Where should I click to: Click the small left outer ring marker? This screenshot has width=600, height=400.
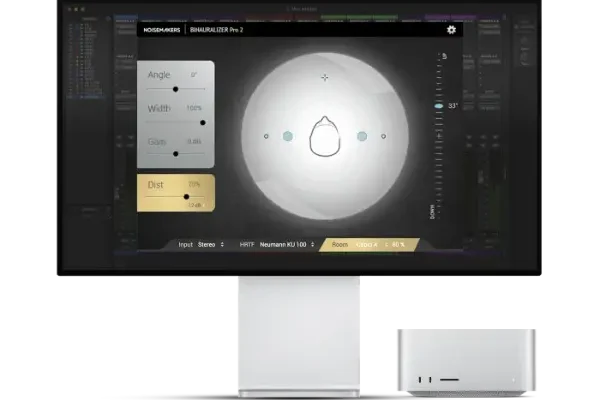pyautogui.click(x=266, y=136)
